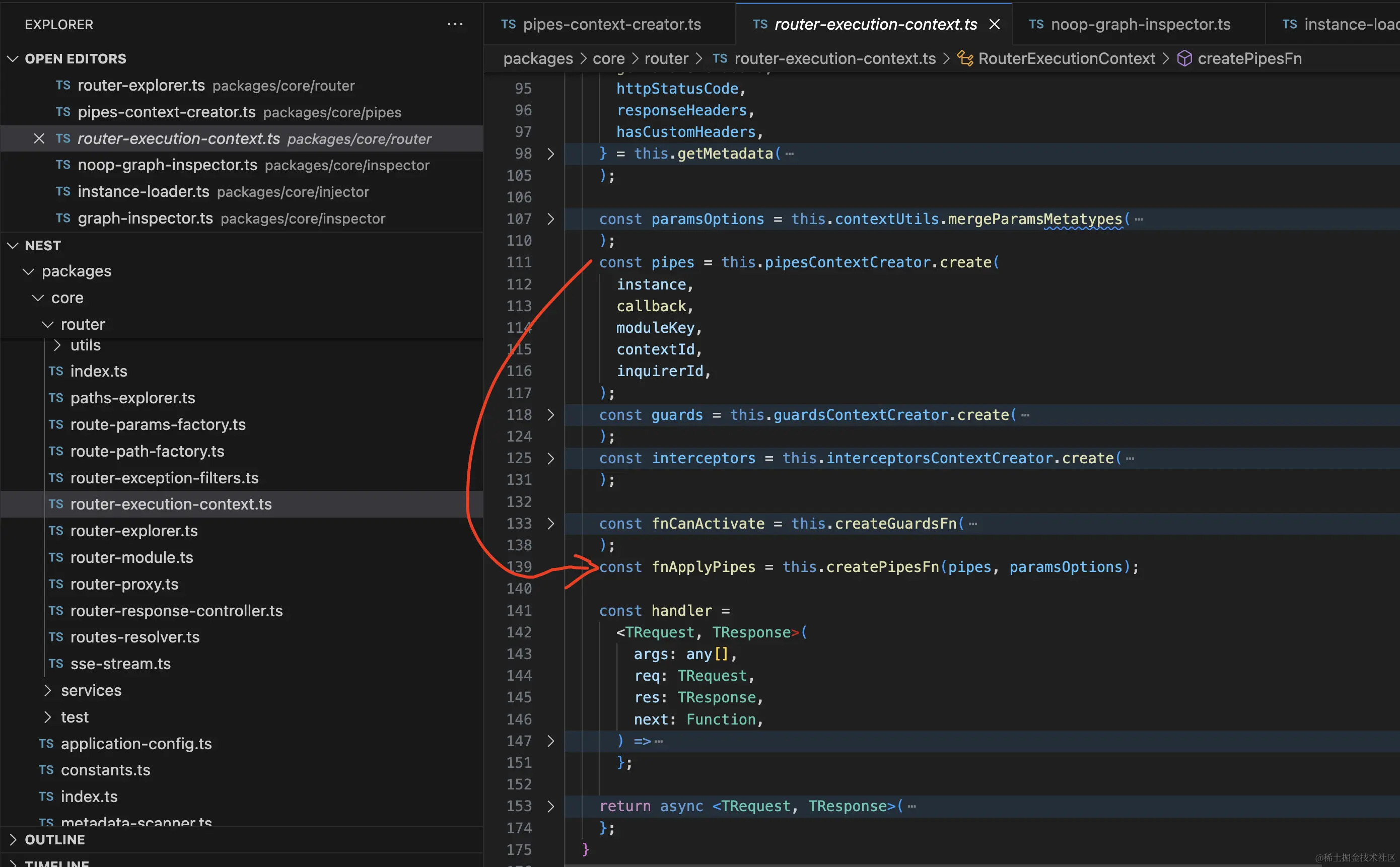Viewport: 1400px width, 867px height.
Task: Click TS icon beside sse-stream.ts
Action: [x=55, y=664]
